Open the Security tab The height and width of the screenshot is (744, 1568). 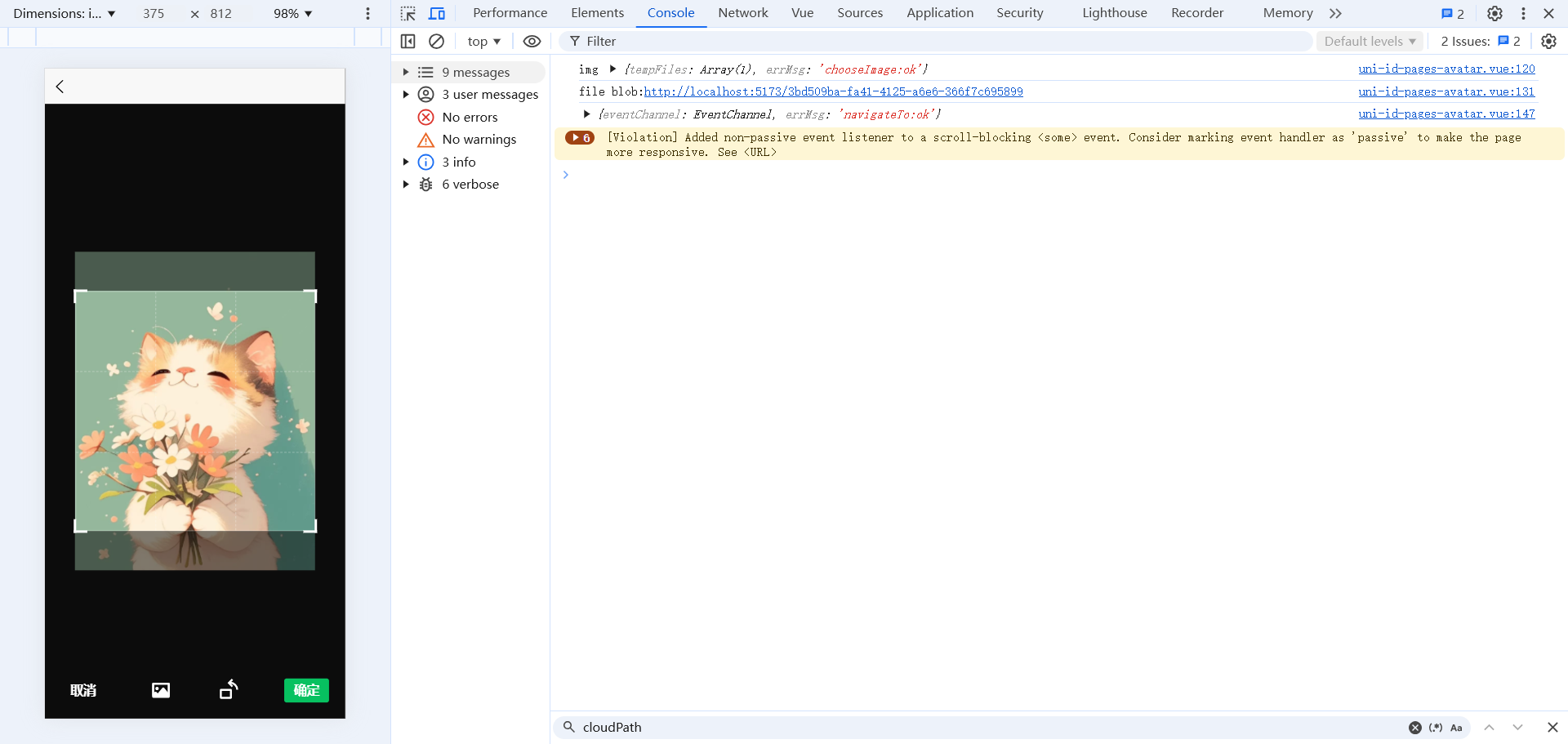1020,13
